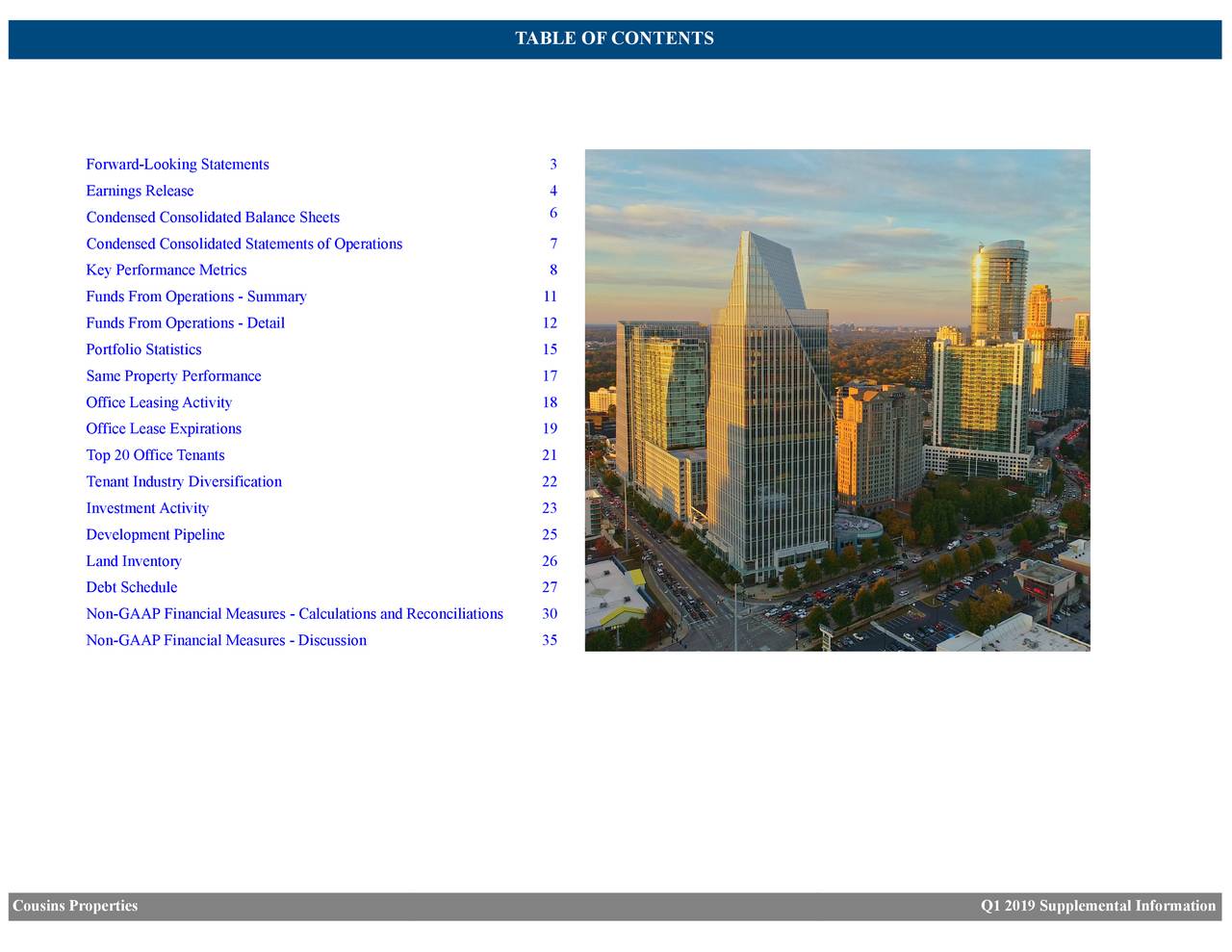Click the skyline photograph of Atlanta buildings

point(836,399)
